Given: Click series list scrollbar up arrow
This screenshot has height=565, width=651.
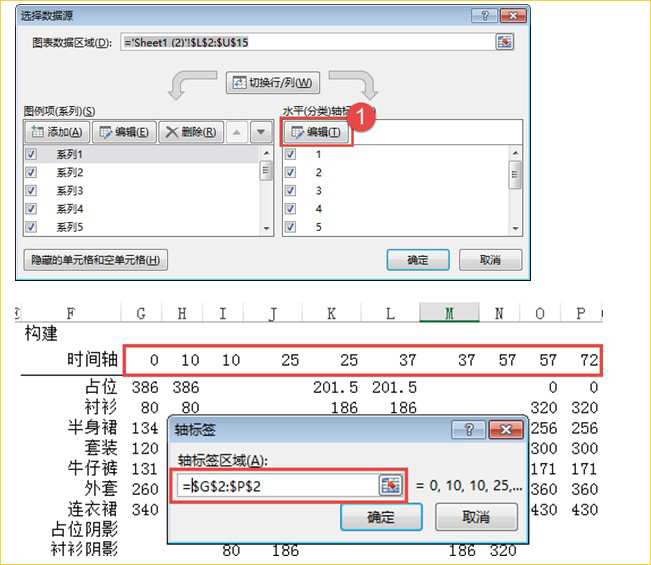Looking at the screenshot, I should coord(267,153).
